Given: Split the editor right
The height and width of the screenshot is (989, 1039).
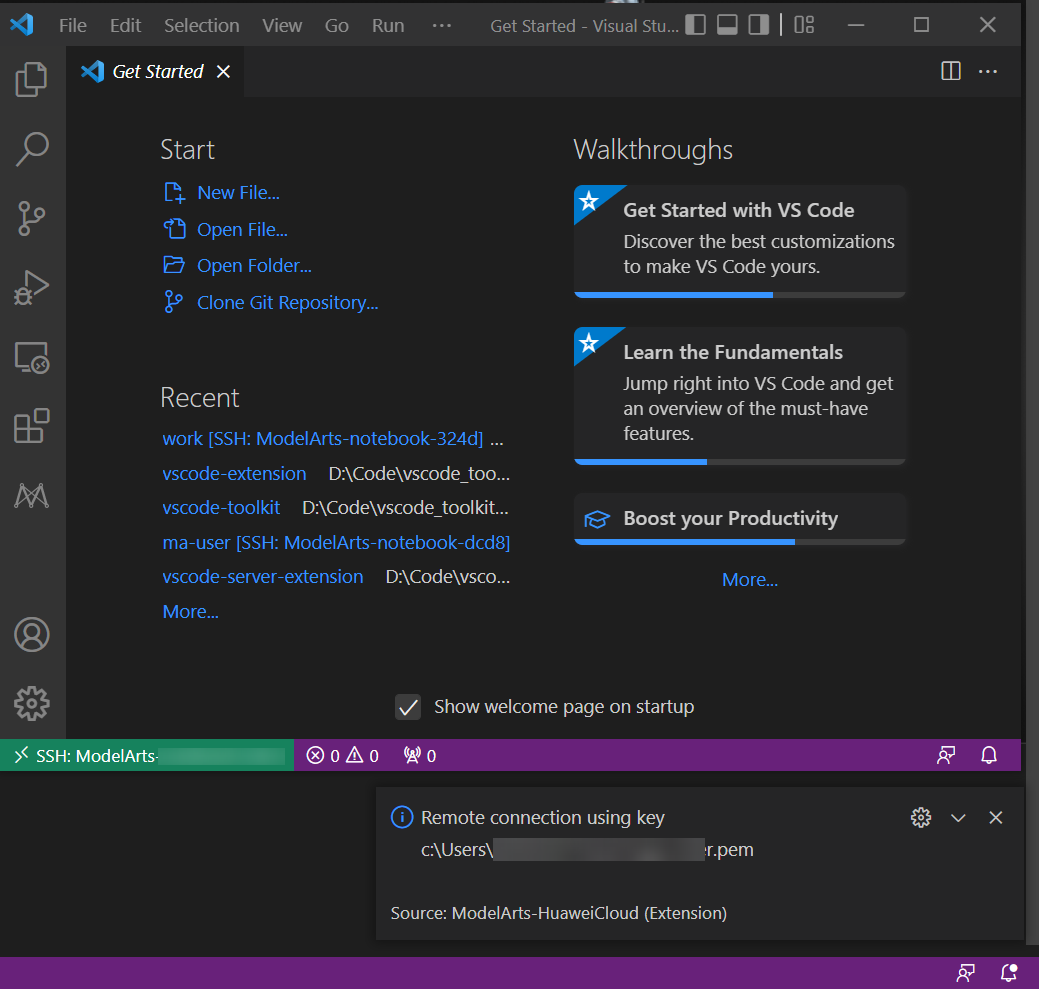Looking at the screenshot, I should pos(951,71).
